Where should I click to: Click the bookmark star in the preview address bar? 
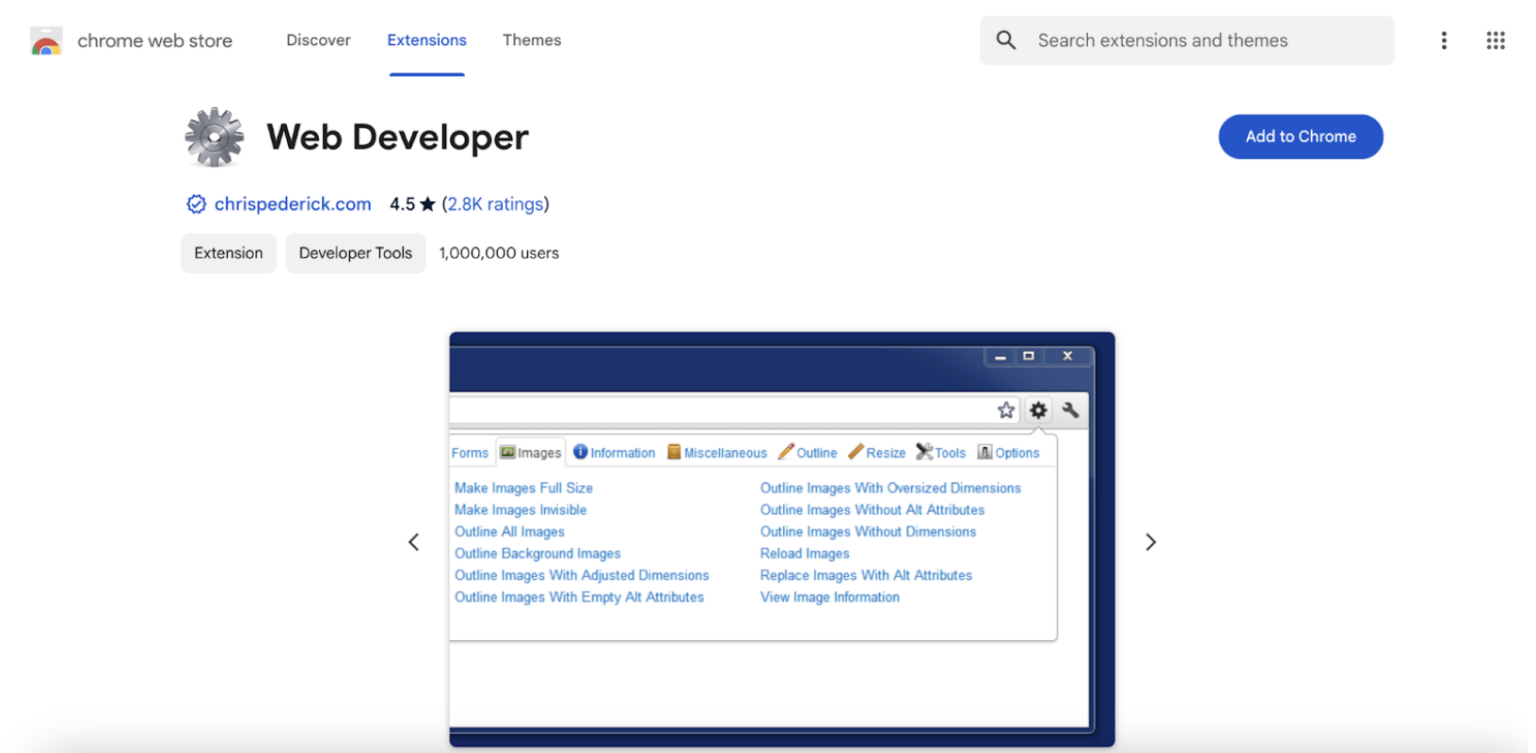point(1005,410)
